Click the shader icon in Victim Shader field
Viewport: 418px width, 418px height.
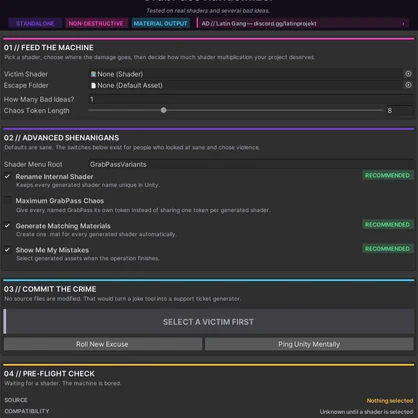tap(94, 74)
